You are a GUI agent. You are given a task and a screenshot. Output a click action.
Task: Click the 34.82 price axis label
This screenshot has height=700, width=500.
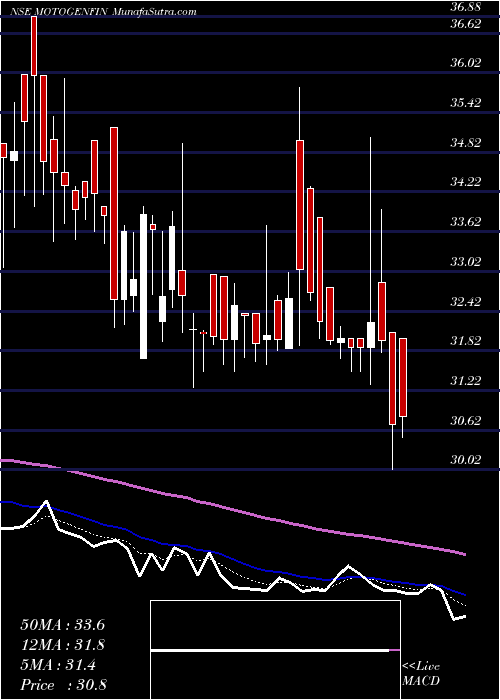(x=465, y=143)
